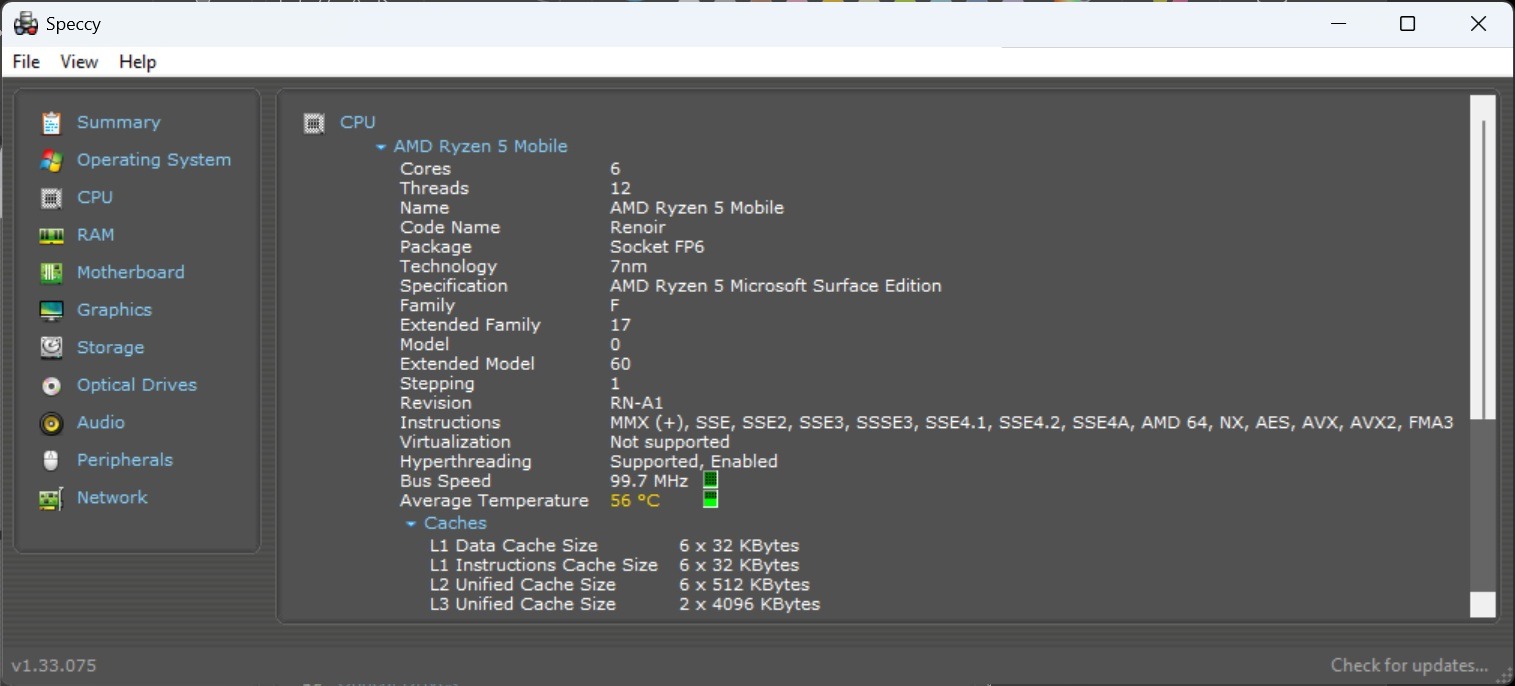The image size is (1515, 686).
Task: Click the Motherboard circuit icon
Action: point(51,273)
